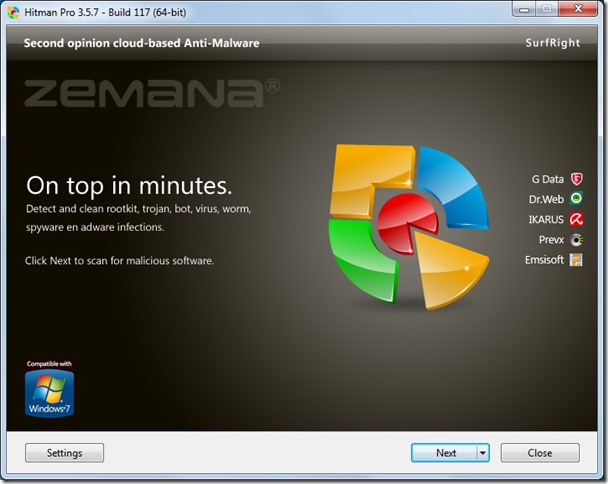Screen dimensions: 608x484
Task: Click 'Second opinion cloud-based Anti-Malware' header text
Action: (x=142, y=43)
